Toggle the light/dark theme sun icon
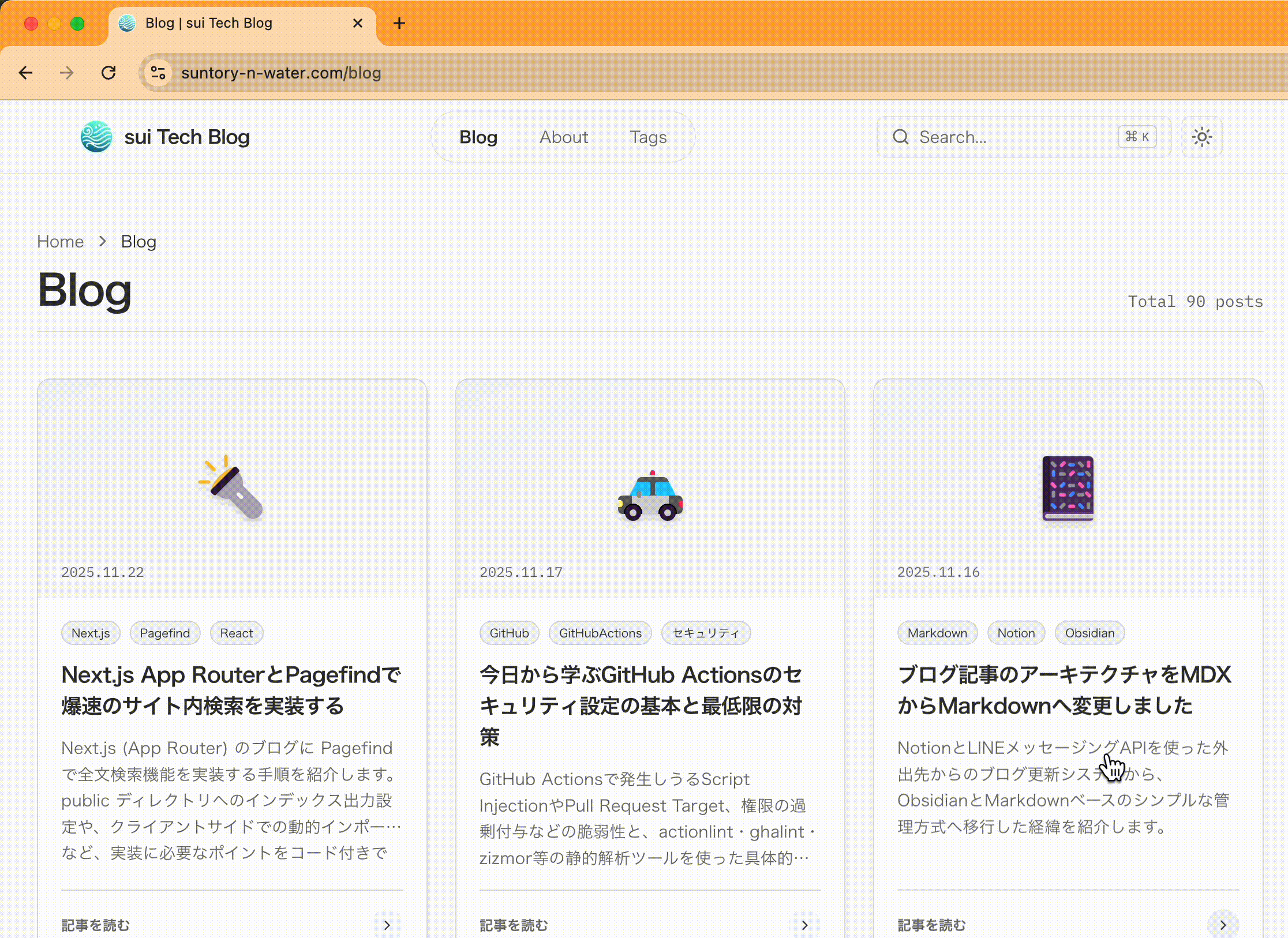Viewport: 1288px width, 938px height. tap(1201, 137)
